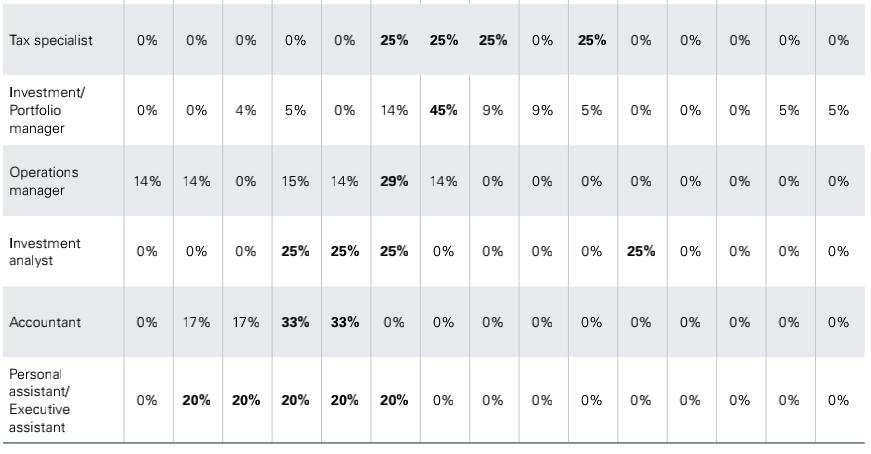
Task: Select the last bold 25% in Investment analyst row
Action: coord(640,251)
